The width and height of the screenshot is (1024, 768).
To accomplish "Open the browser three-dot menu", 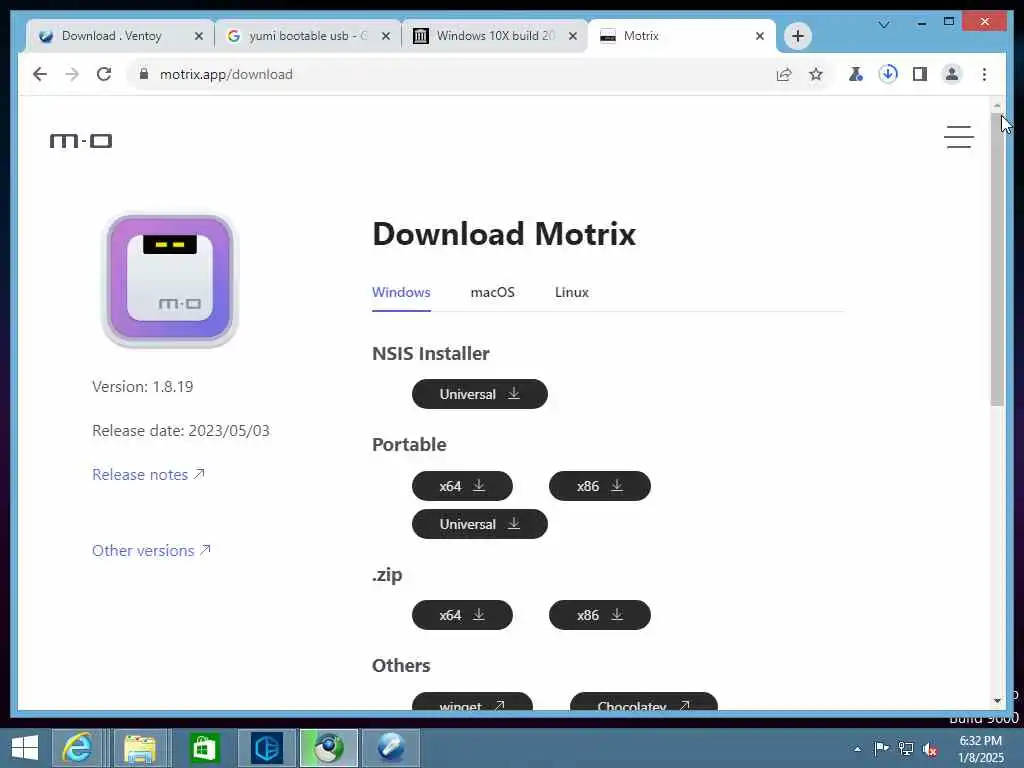I will tap(984, 74).
